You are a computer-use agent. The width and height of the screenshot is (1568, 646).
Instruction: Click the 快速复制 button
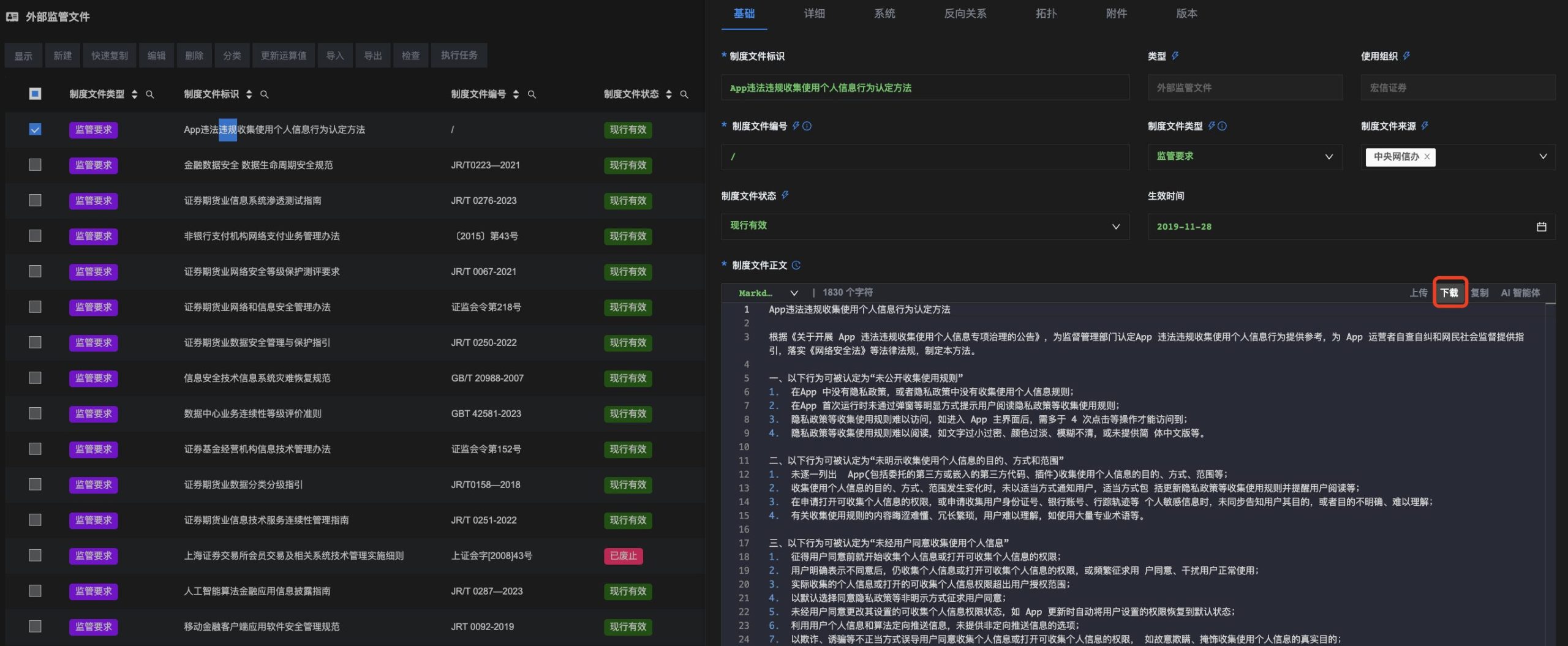(110, 56)
